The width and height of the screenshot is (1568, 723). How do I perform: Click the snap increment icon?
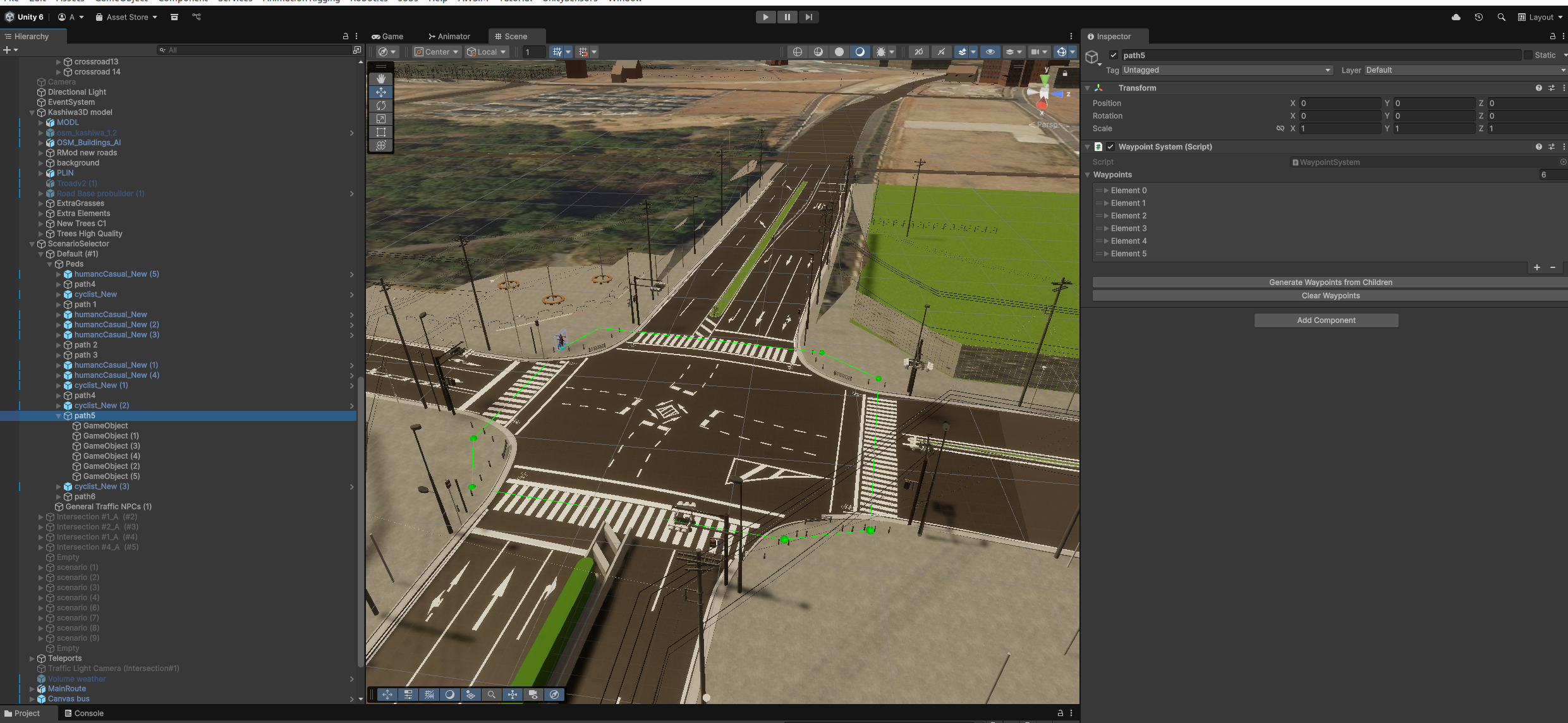[583, 52]
